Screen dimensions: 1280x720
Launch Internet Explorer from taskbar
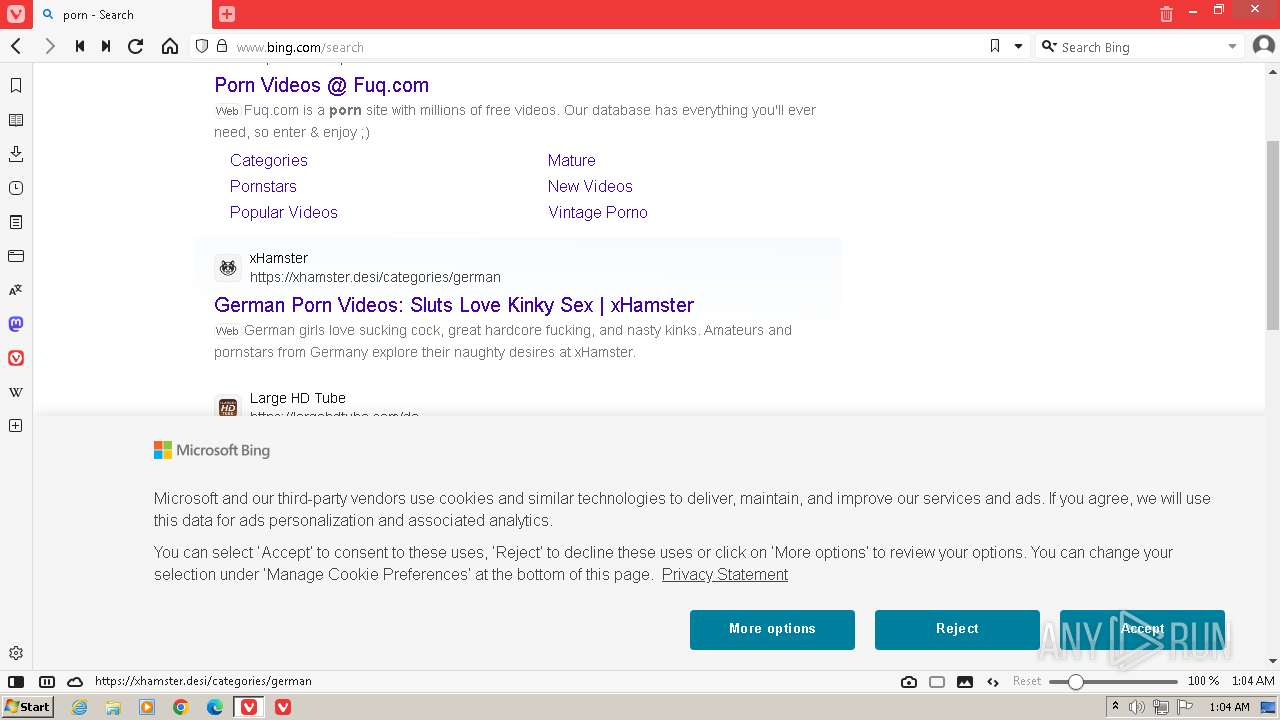pyautogui.click(x=80, y=707)
